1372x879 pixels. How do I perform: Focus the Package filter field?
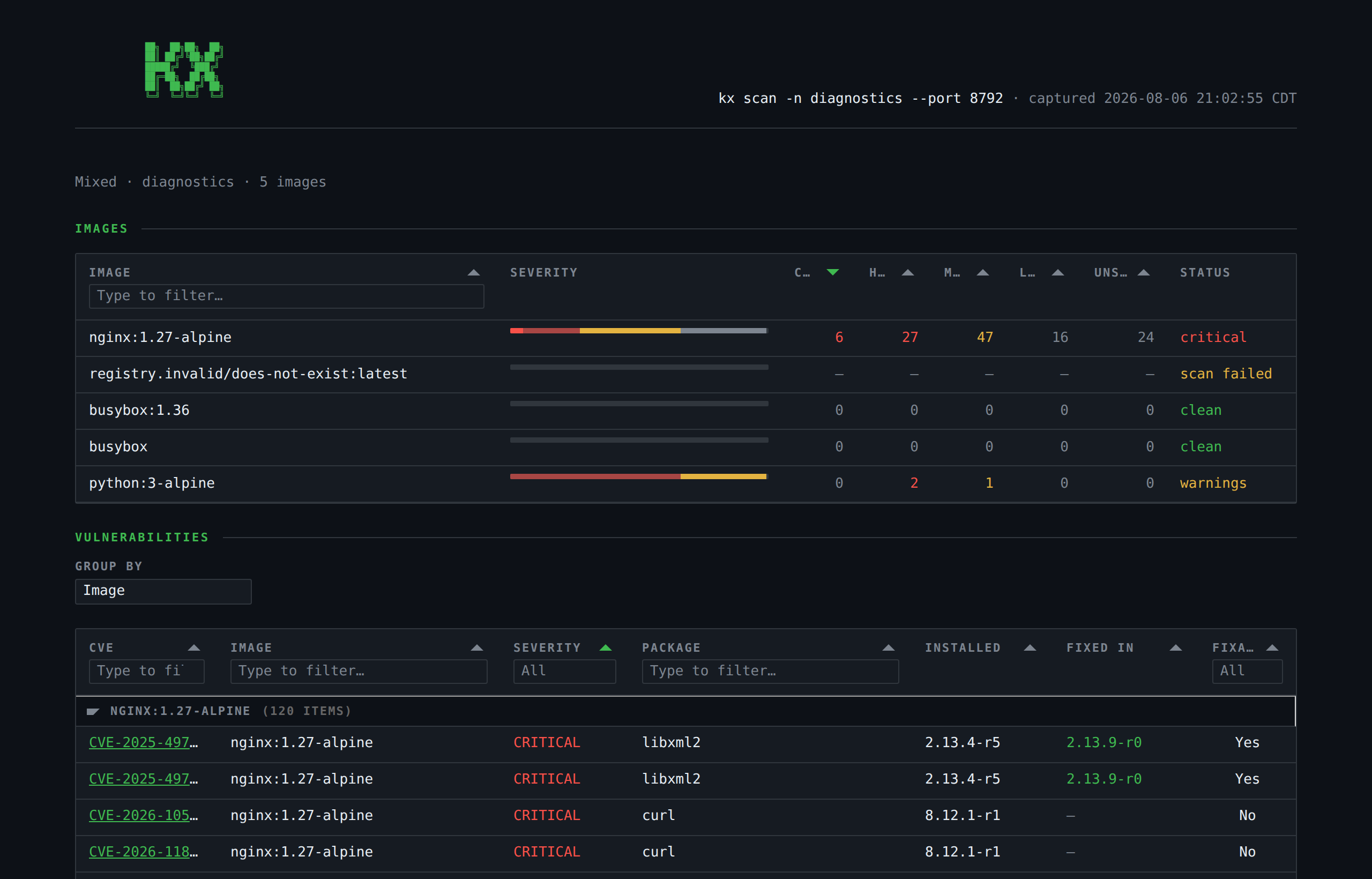[771, 671]
